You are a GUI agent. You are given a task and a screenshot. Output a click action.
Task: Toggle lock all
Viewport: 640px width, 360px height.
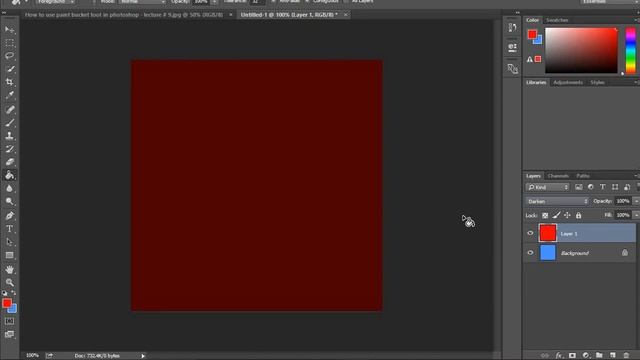[578, 216]
